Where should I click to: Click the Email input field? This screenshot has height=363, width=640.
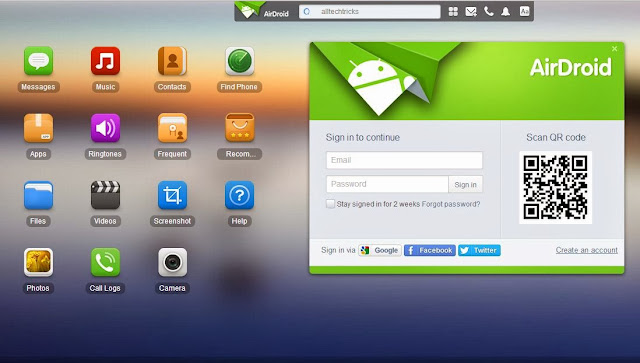[x=404, y=160]
